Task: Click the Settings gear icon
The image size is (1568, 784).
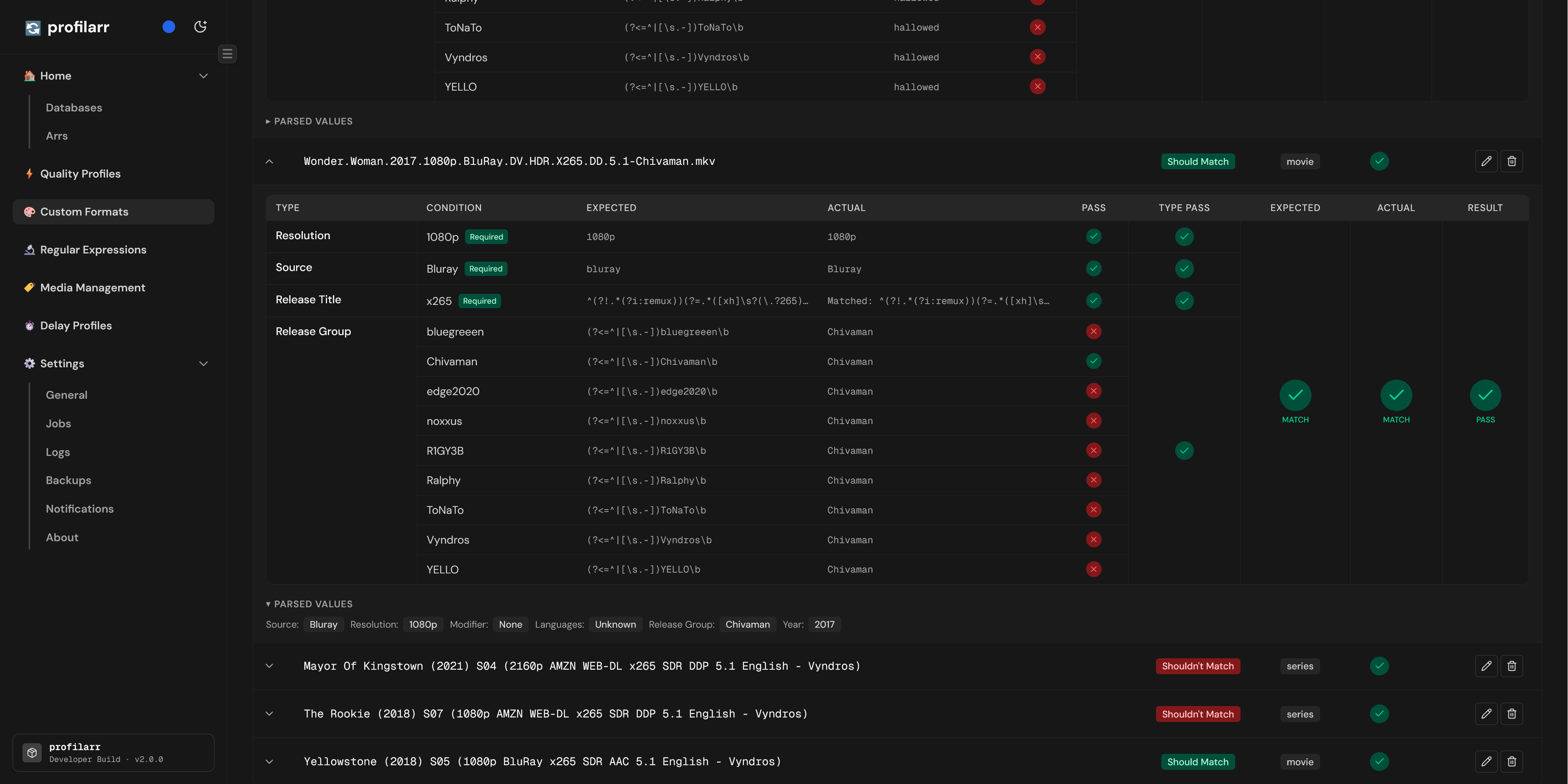Action: pyautogui.click(x=29, y=364)
